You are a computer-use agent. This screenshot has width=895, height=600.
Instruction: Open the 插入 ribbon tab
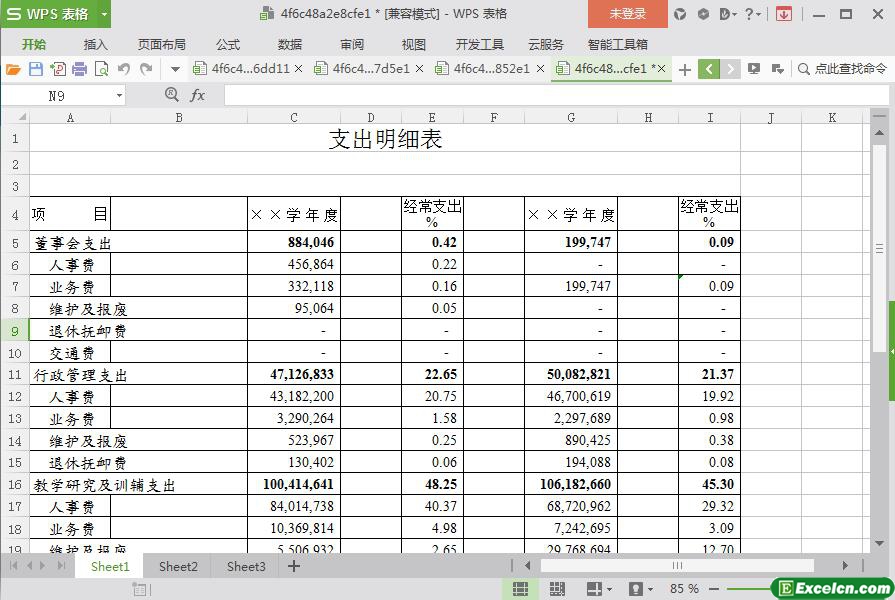pyautogui.click(x=96, y=44)
